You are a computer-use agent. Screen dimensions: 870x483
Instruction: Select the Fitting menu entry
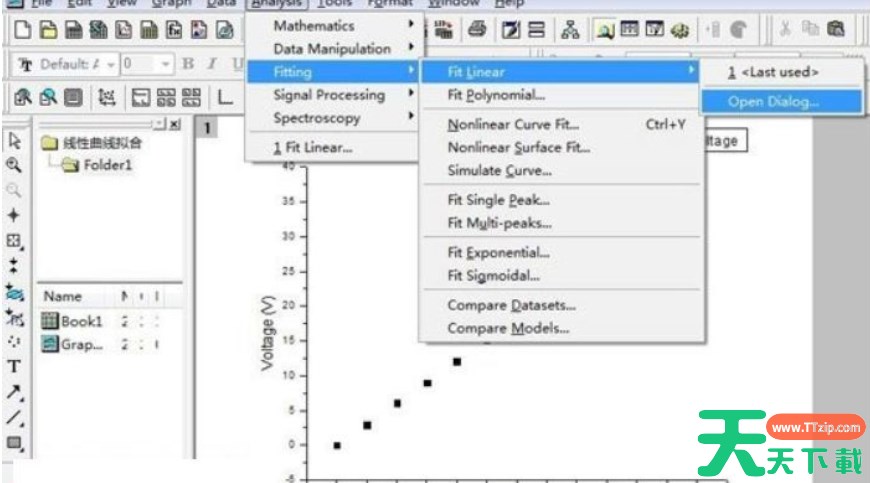pos(335,72)
